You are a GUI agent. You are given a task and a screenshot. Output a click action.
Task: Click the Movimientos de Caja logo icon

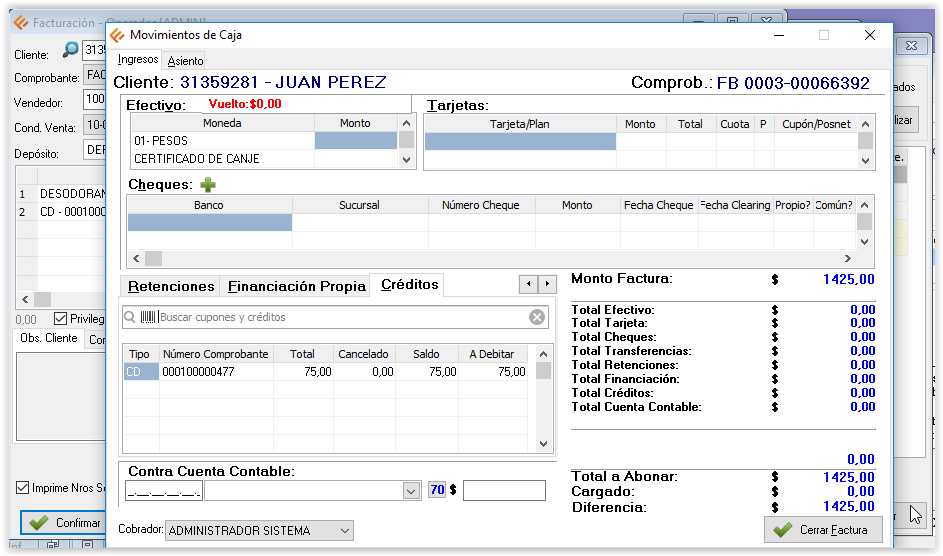(118, 35)
